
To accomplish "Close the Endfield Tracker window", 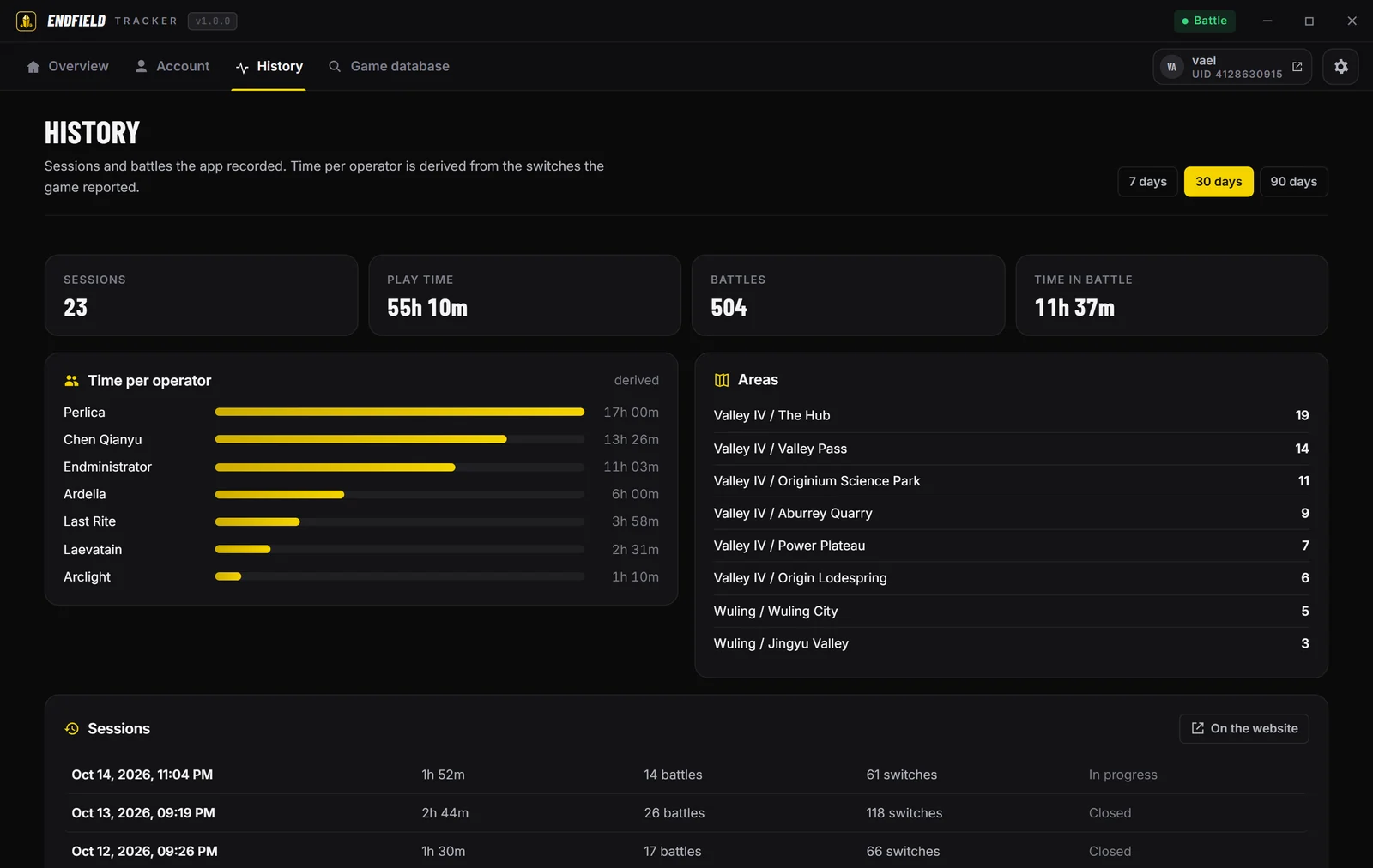I will (1352, 21).
